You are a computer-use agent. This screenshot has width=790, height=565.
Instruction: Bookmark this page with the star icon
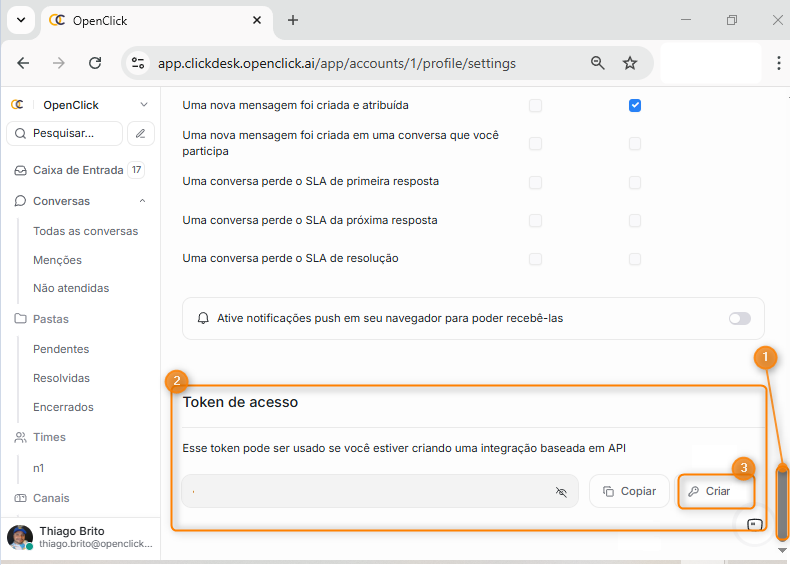630,63
